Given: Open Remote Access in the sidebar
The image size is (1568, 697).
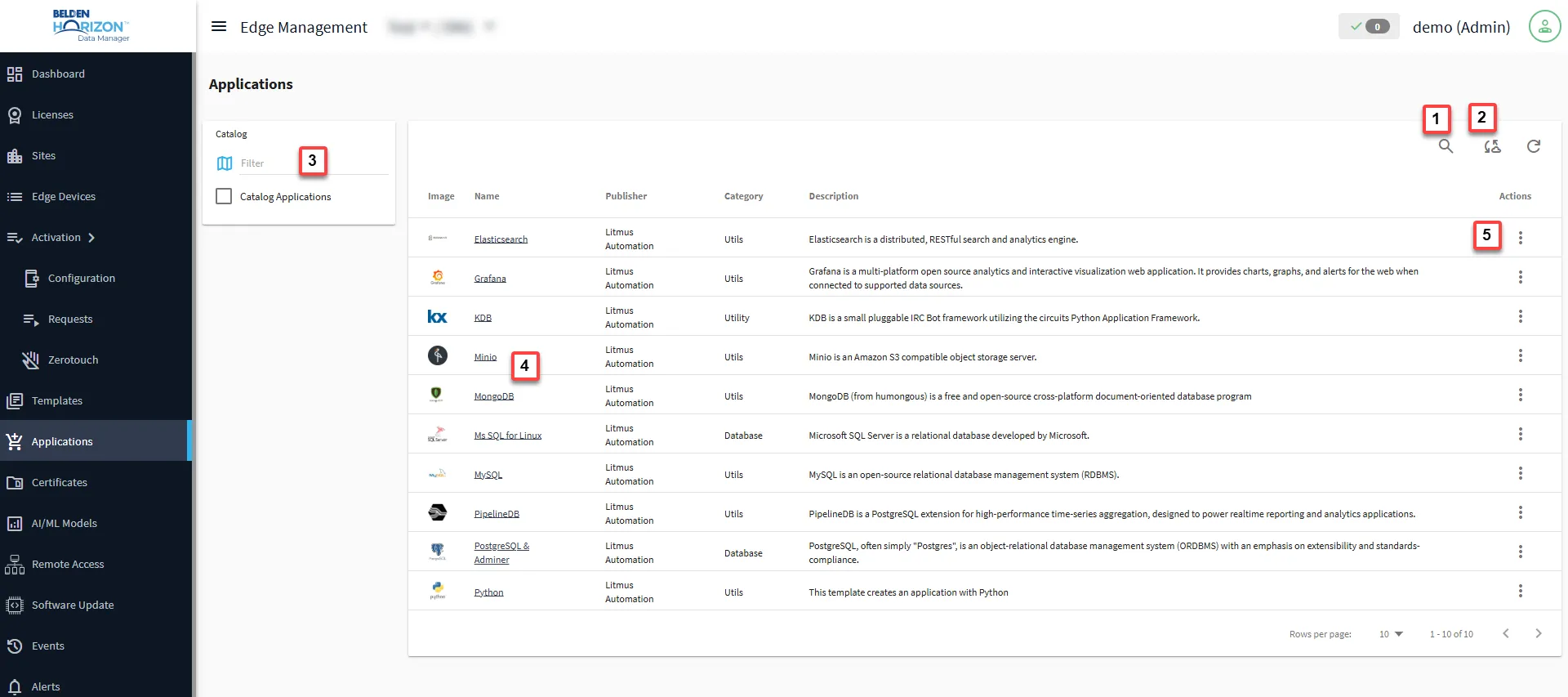Looking at the screenshot, I should click(x=96, y=564).
